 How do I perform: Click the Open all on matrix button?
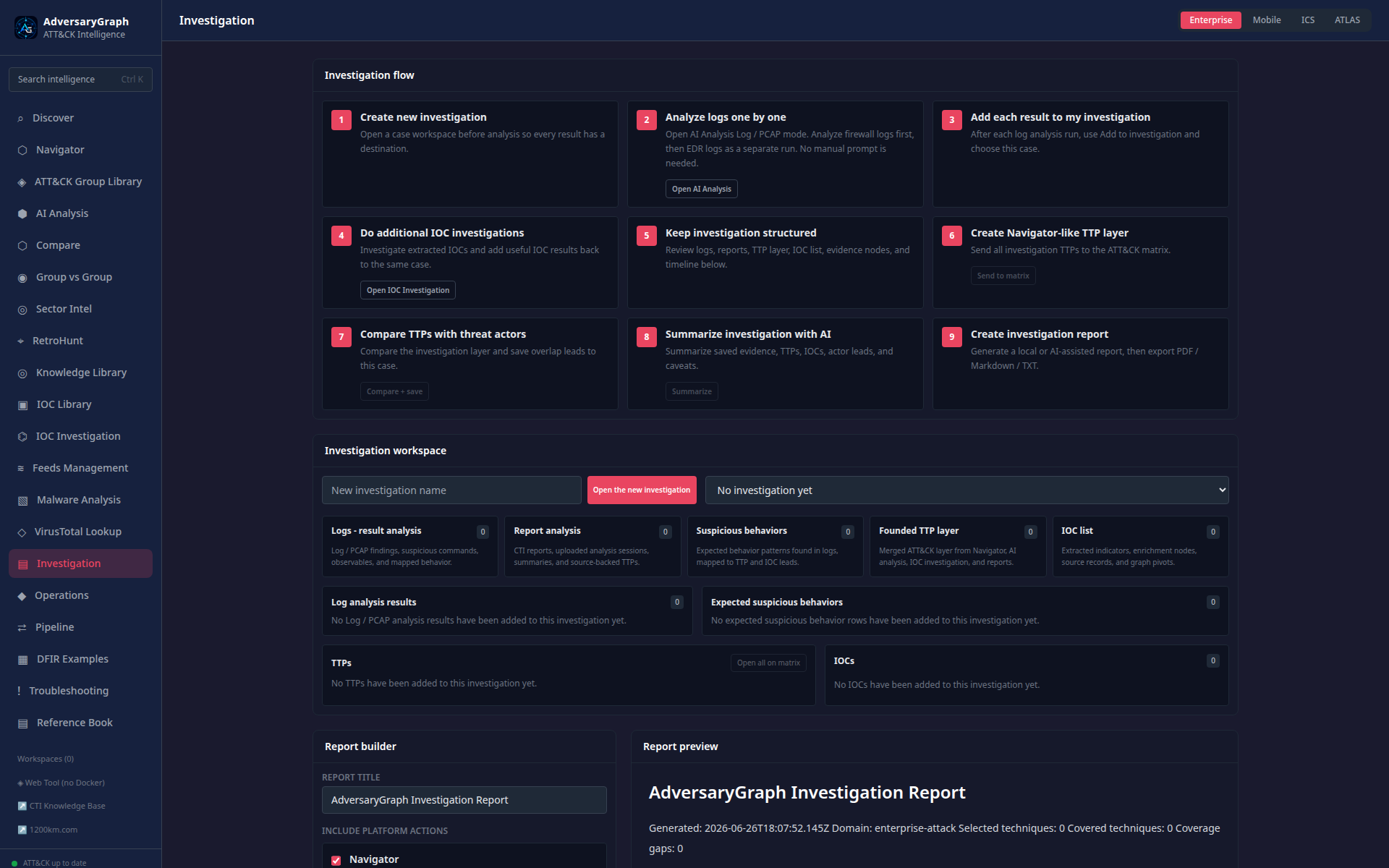(x=768, y=663)
